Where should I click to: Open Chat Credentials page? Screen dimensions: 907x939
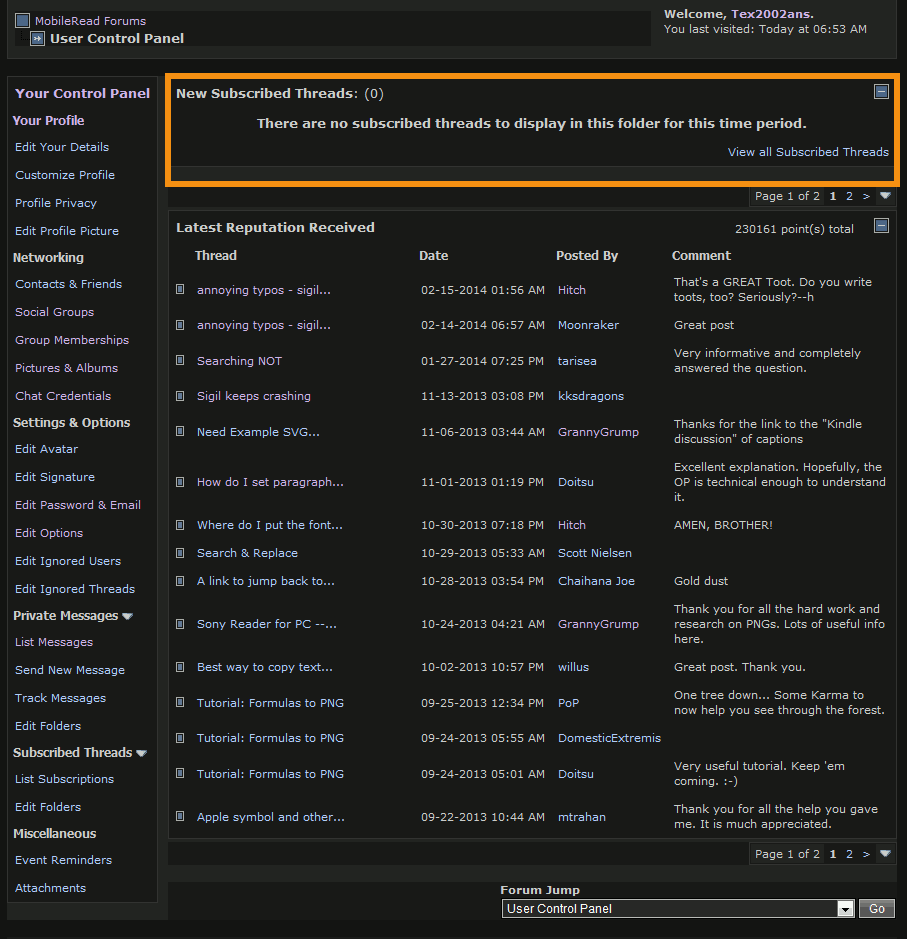tap(63, 396)
